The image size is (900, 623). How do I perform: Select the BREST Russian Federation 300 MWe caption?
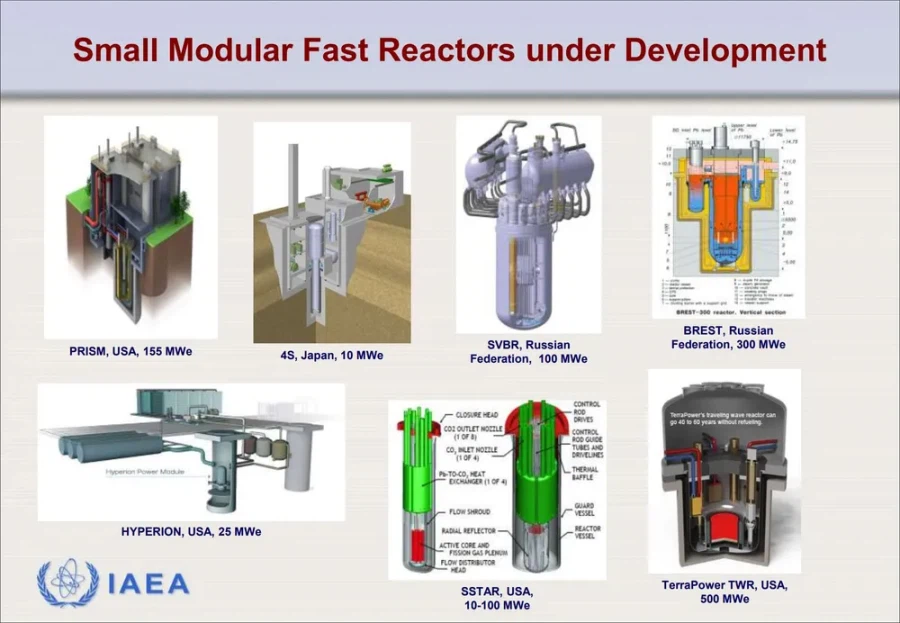pyautogui.click(x=728, y=337)
